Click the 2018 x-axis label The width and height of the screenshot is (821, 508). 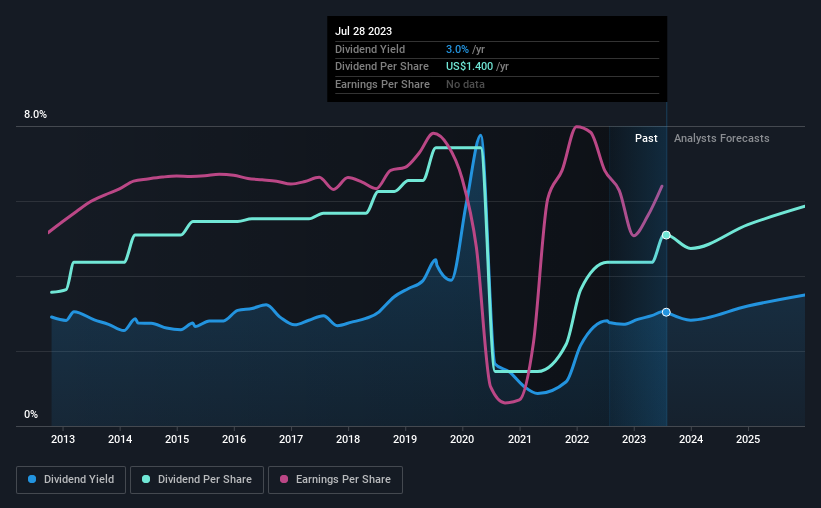pos(348,439)
